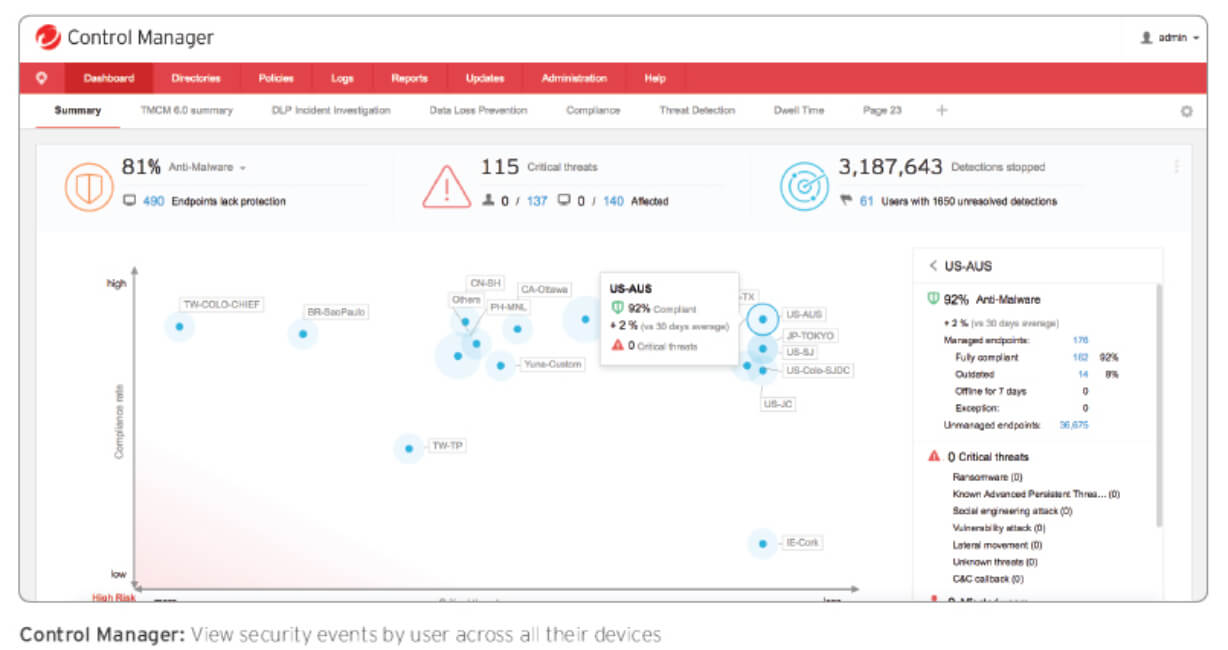Click the 176 managed endpoints link
The height and width of the screenshot is (650, 1228).
coord(1080,341)
